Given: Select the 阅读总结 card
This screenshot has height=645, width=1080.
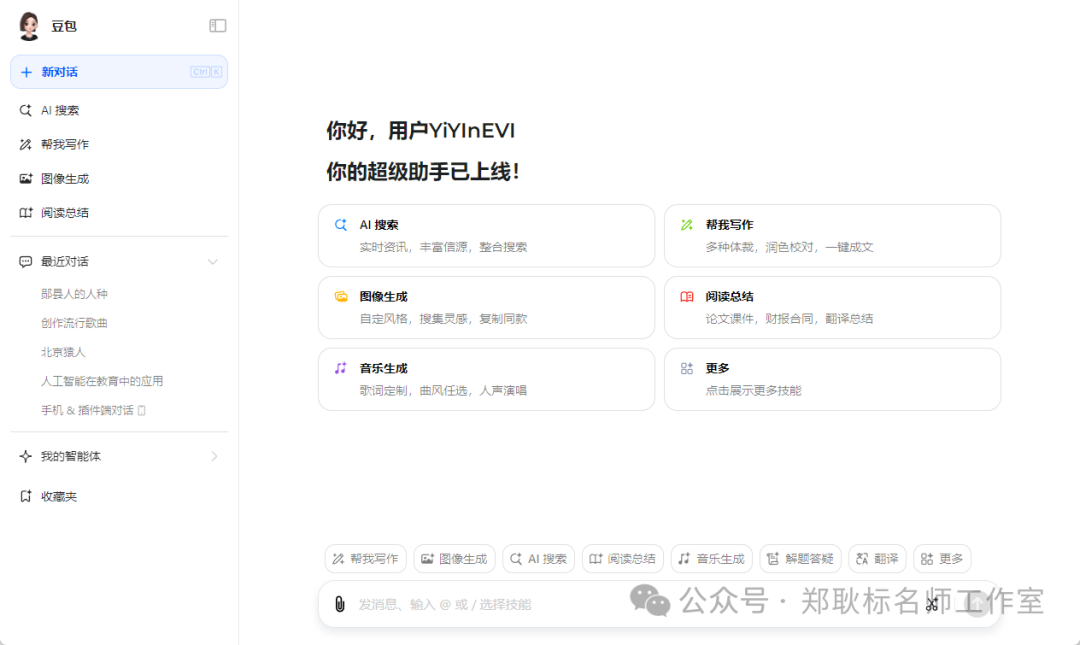Looking at the screenshot, I should pos(832,307).
